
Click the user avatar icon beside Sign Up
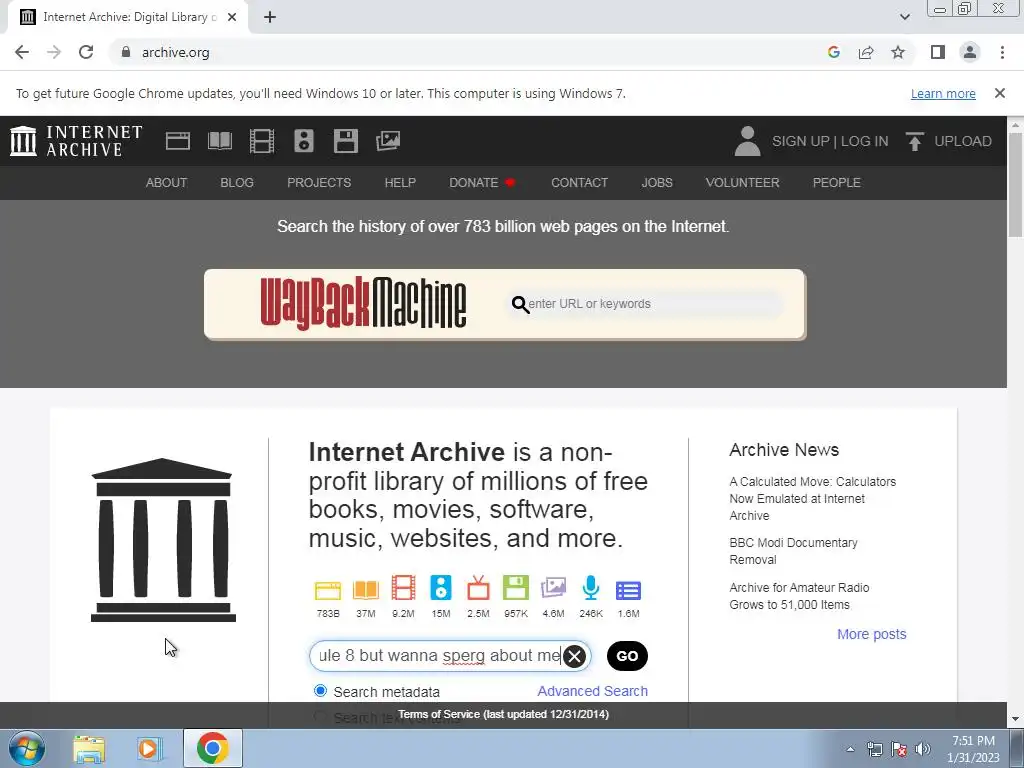(x=747, y=141)
